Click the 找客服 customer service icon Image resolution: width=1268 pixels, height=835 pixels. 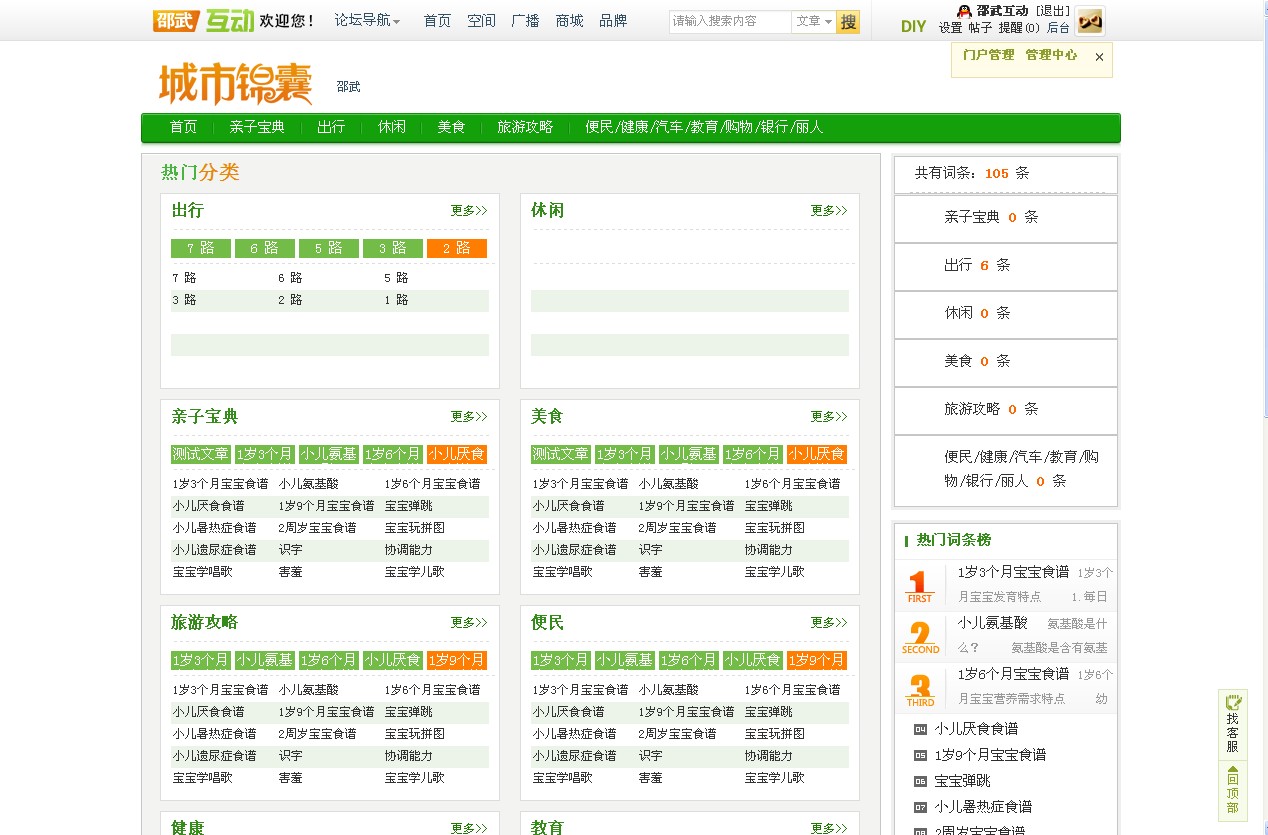pyautogui.click(x=1233, y=724)
